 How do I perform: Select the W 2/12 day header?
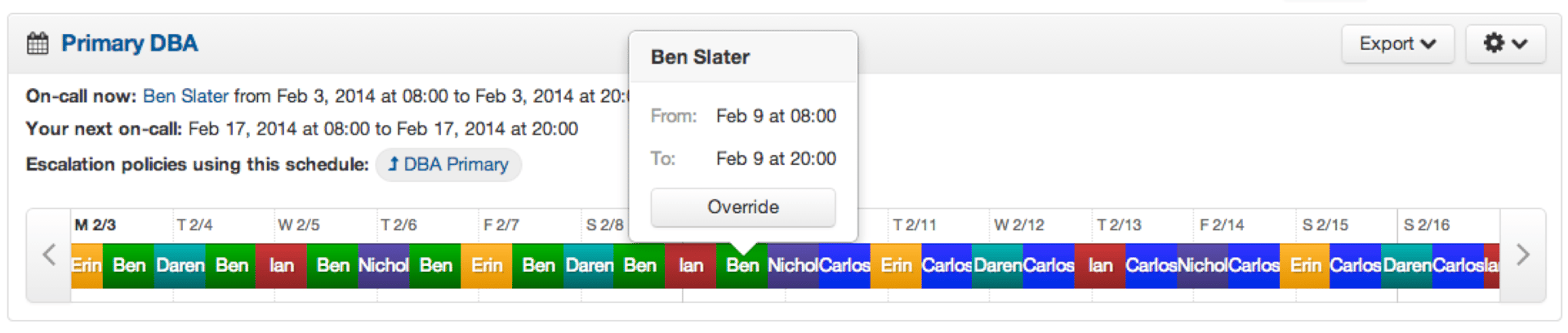pos(1018,224)
